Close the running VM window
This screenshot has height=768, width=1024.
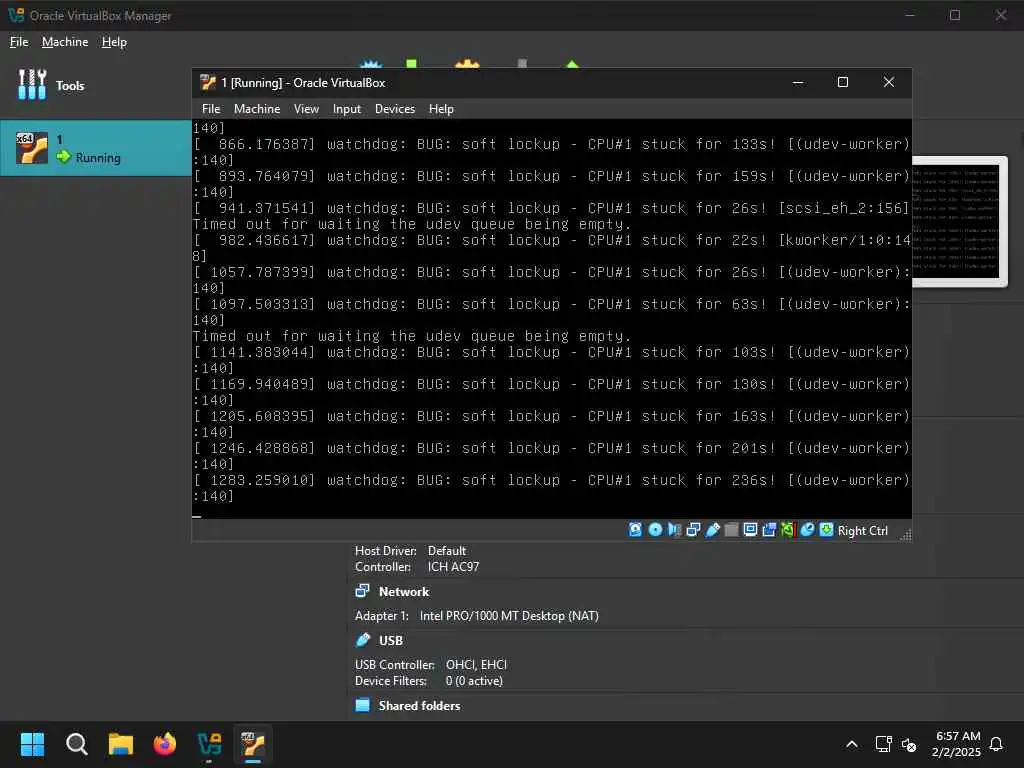889,82
